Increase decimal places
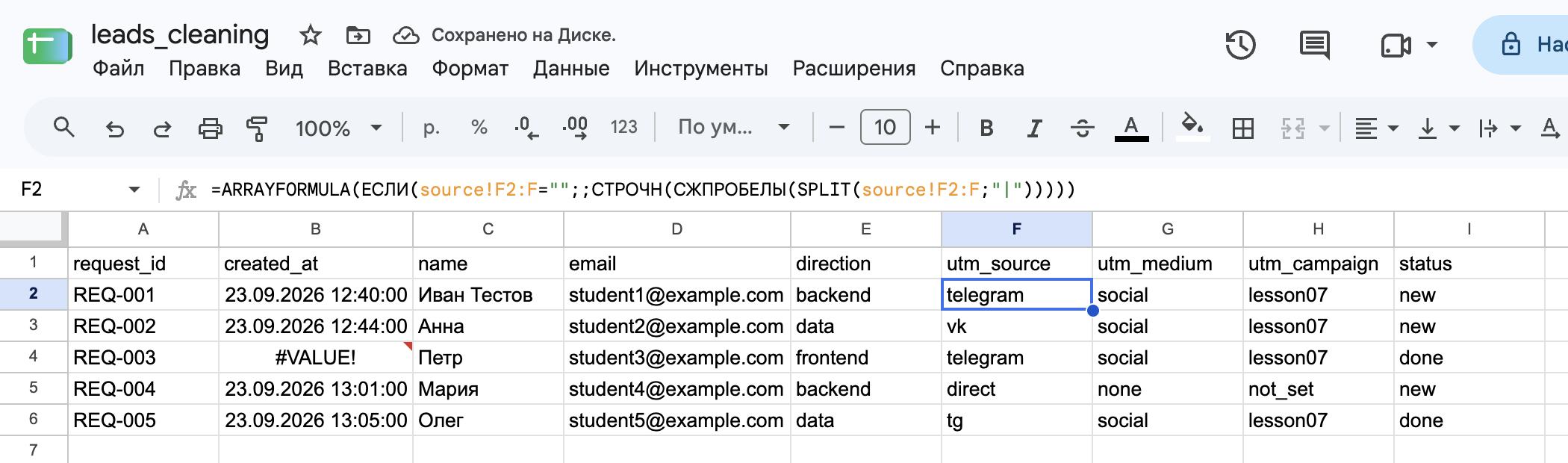 (575, 128)
